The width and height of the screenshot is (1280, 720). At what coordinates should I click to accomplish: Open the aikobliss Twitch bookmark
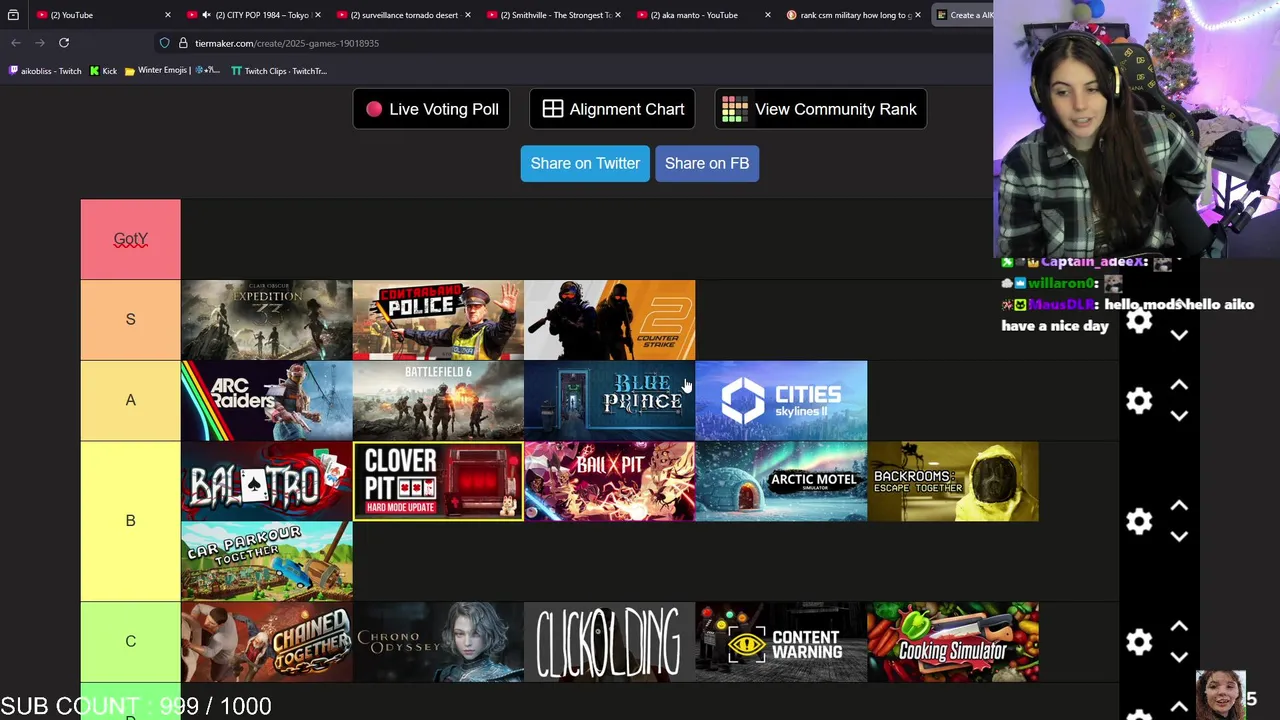(x=45, y=71)
